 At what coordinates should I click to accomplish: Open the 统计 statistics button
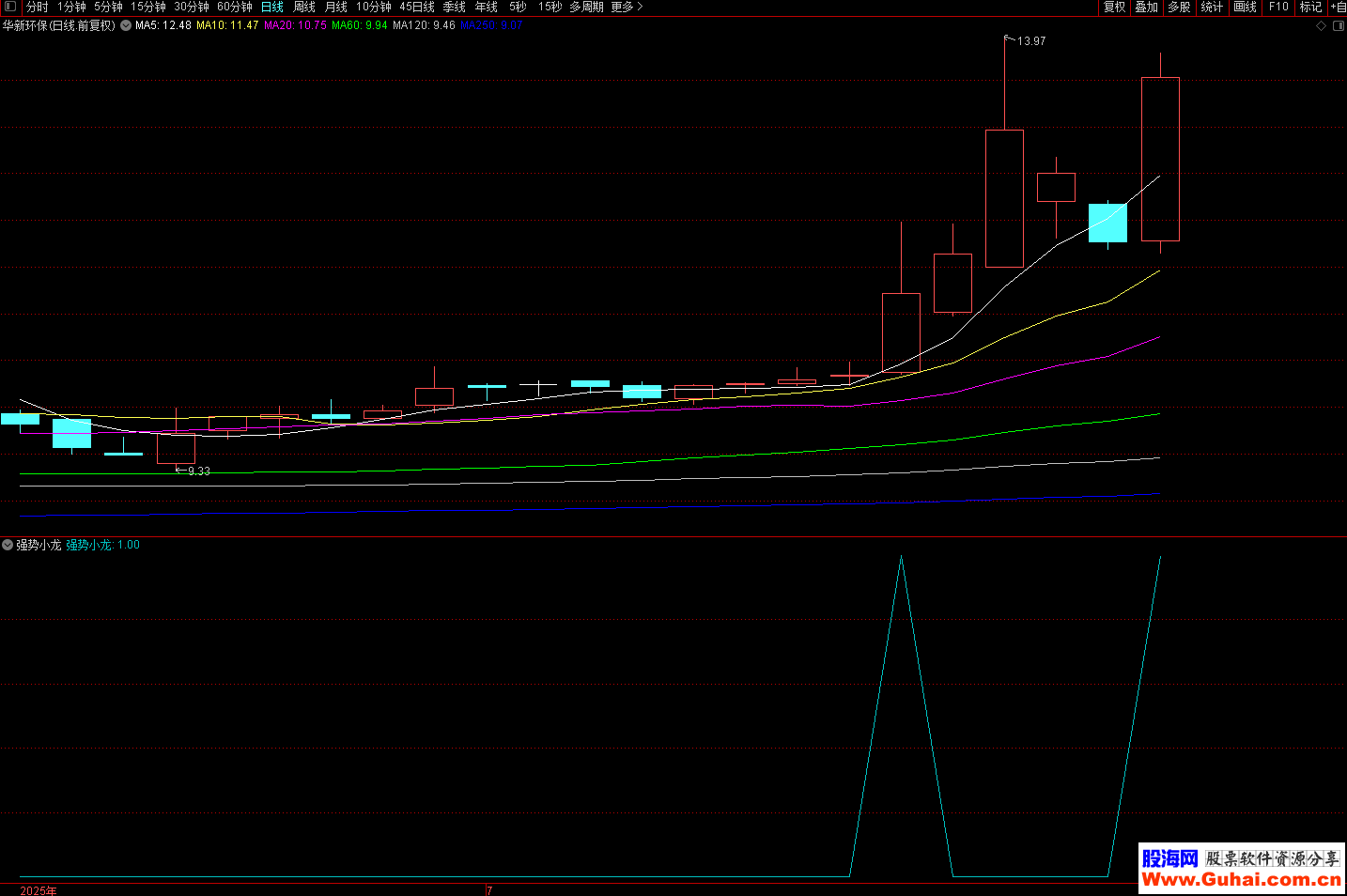(1213, 7)
